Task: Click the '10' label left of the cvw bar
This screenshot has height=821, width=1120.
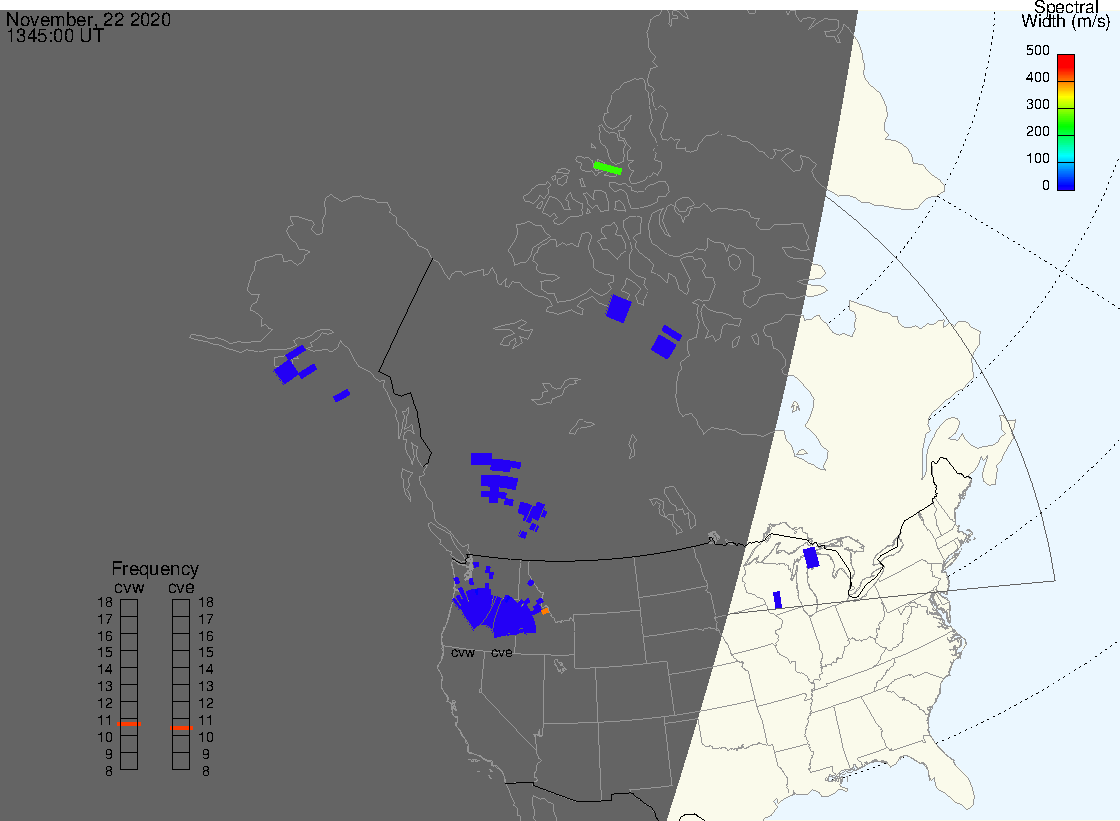Action: tap(105, 737)
